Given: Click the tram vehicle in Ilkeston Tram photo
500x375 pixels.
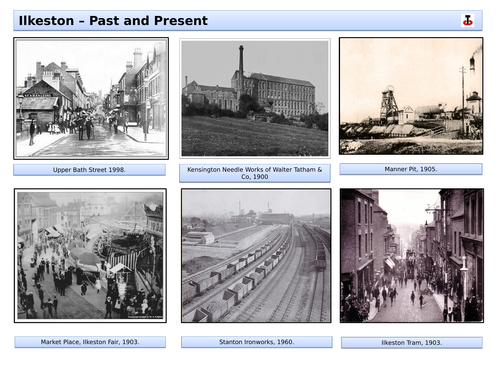Looking at the screenshot, I should pyautogui.click(x=410, y=264).
